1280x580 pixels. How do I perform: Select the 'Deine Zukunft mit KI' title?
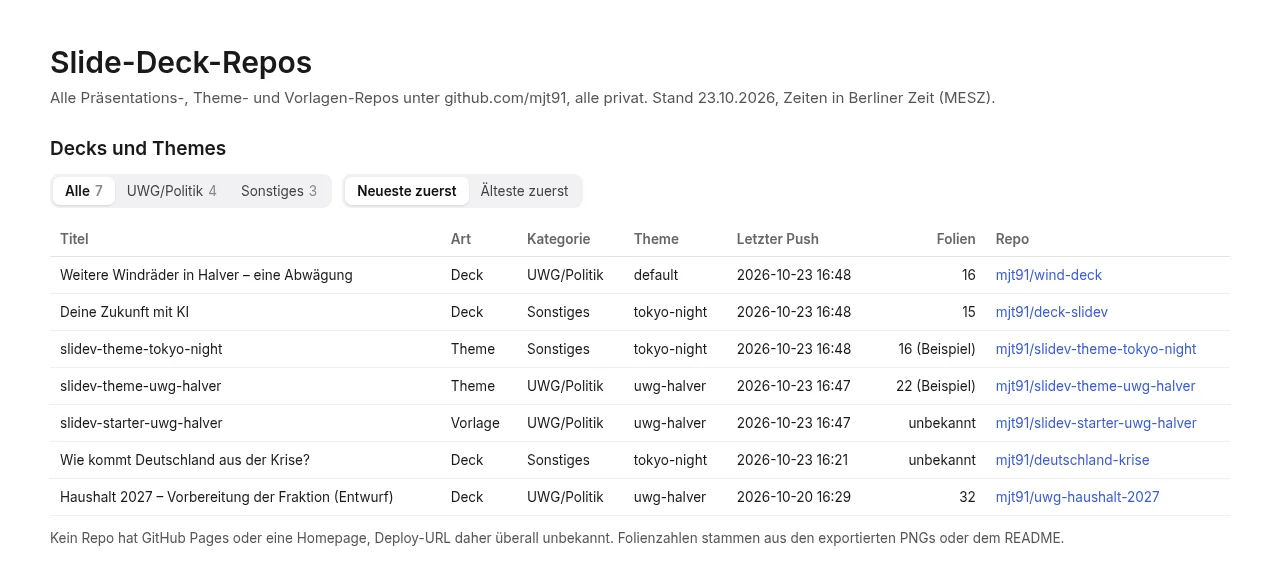pos(124,312)
